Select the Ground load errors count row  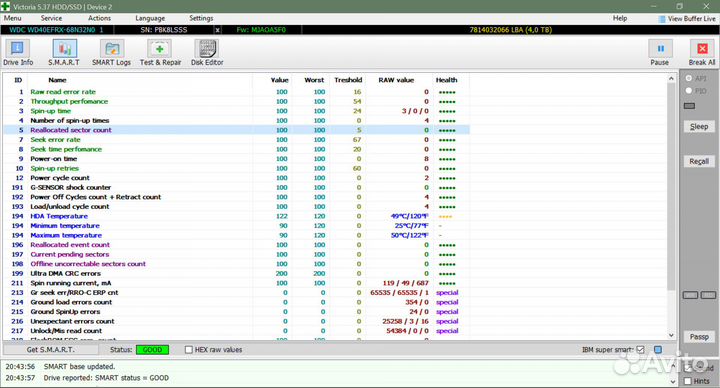236,302
